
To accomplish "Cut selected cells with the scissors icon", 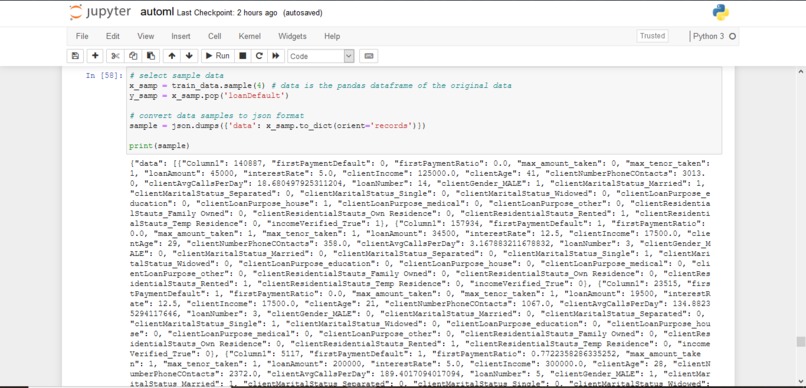I will click(116, 56).
